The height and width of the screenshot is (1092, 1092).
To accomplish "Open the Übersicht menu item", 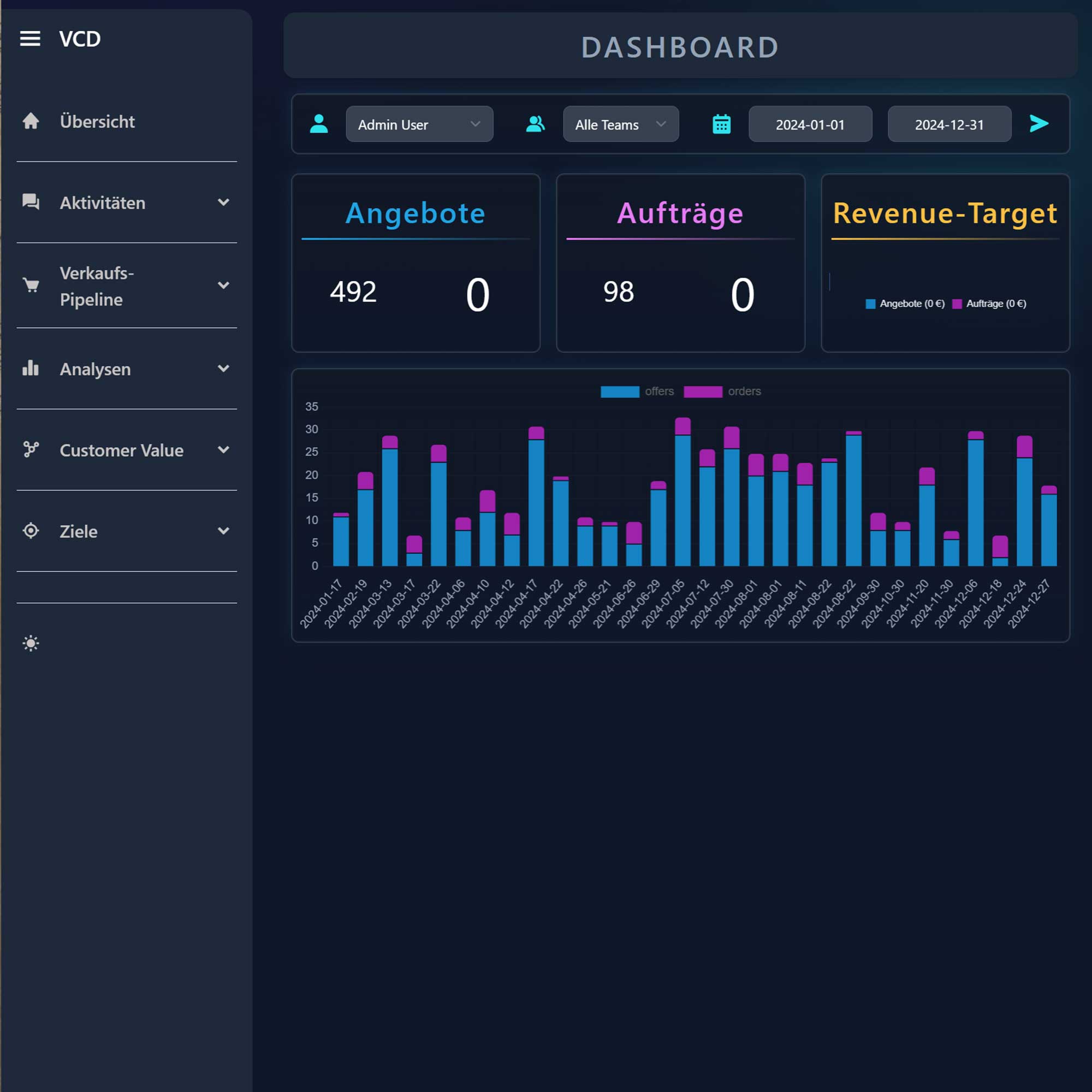I will coord(127,122).
